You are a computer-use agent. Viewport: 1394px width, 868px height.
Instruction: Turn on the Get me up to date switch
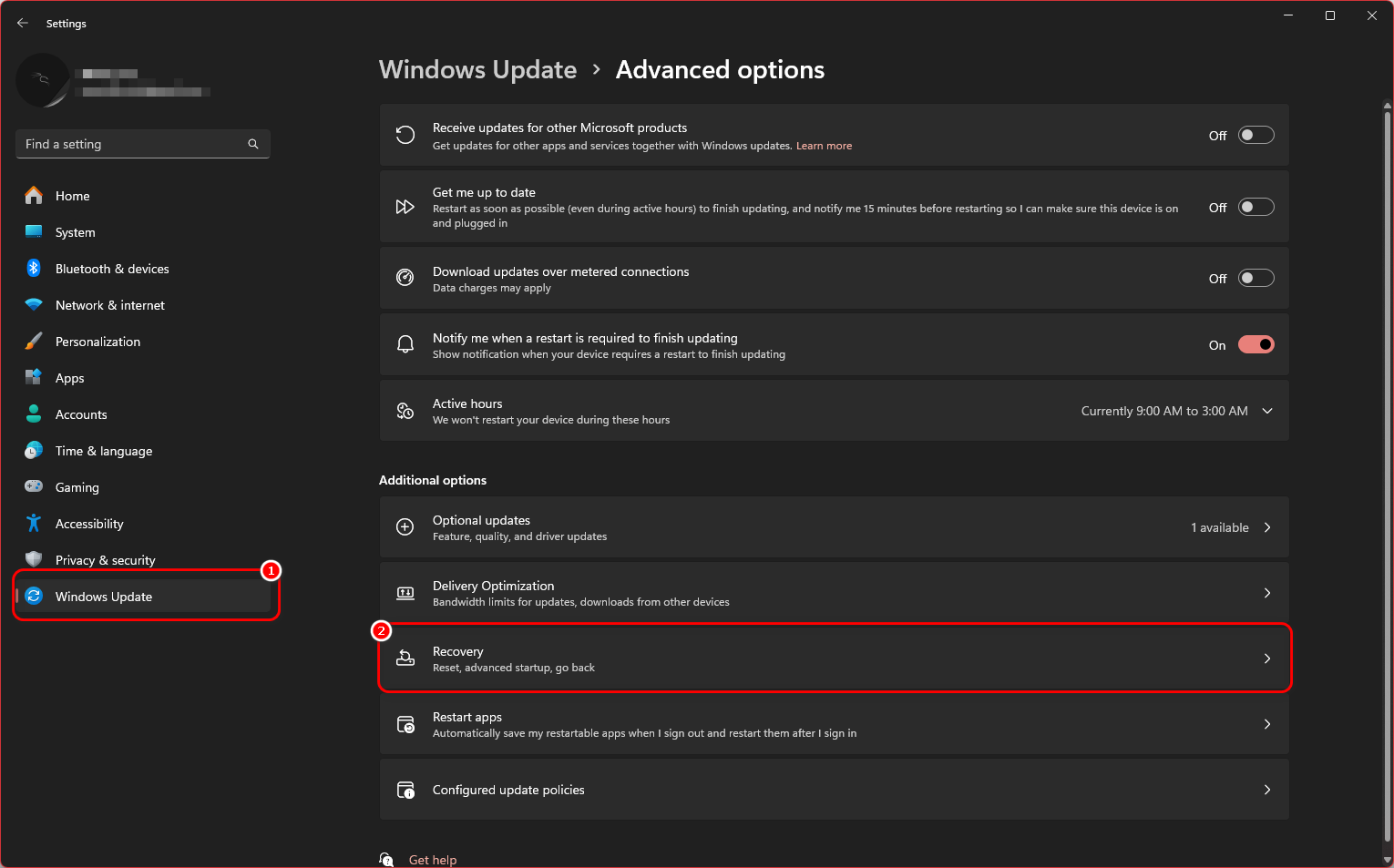(x=1256, y=208)
